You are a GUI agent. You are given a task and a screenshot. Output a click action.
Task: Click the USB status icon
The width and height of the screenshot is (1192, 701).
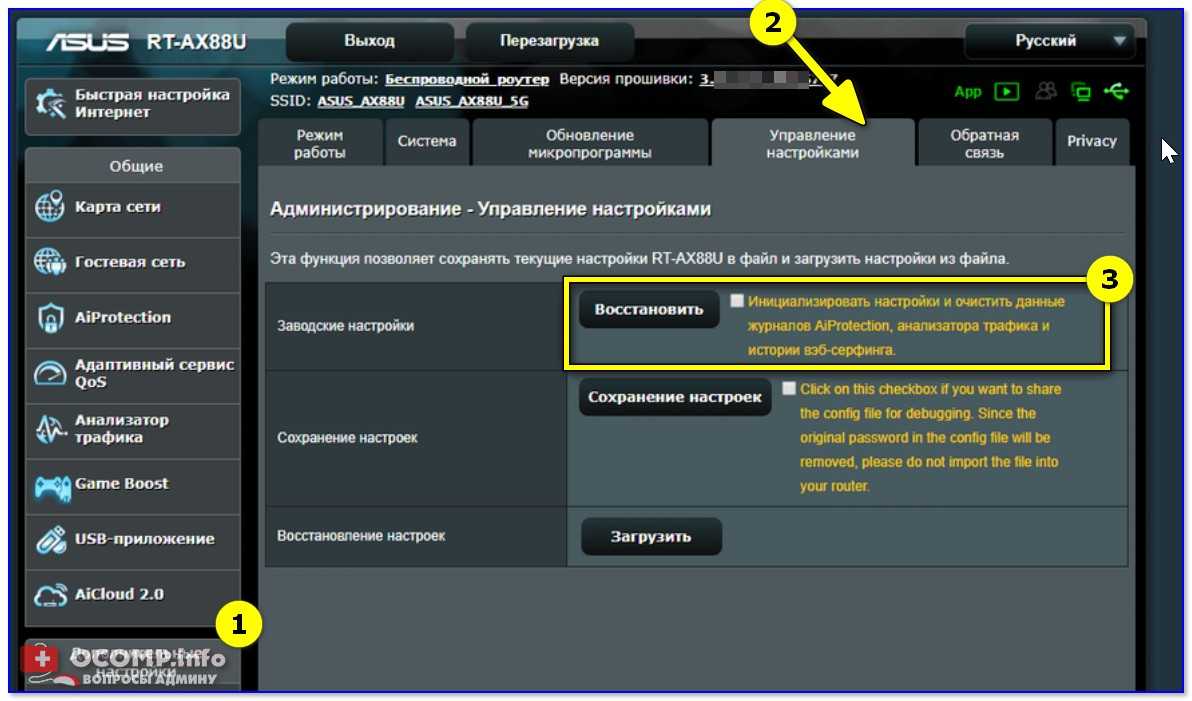point(1116,91)
